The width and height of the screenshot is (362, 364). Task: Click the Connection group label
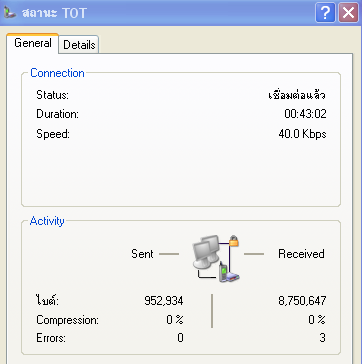(57, 73)
